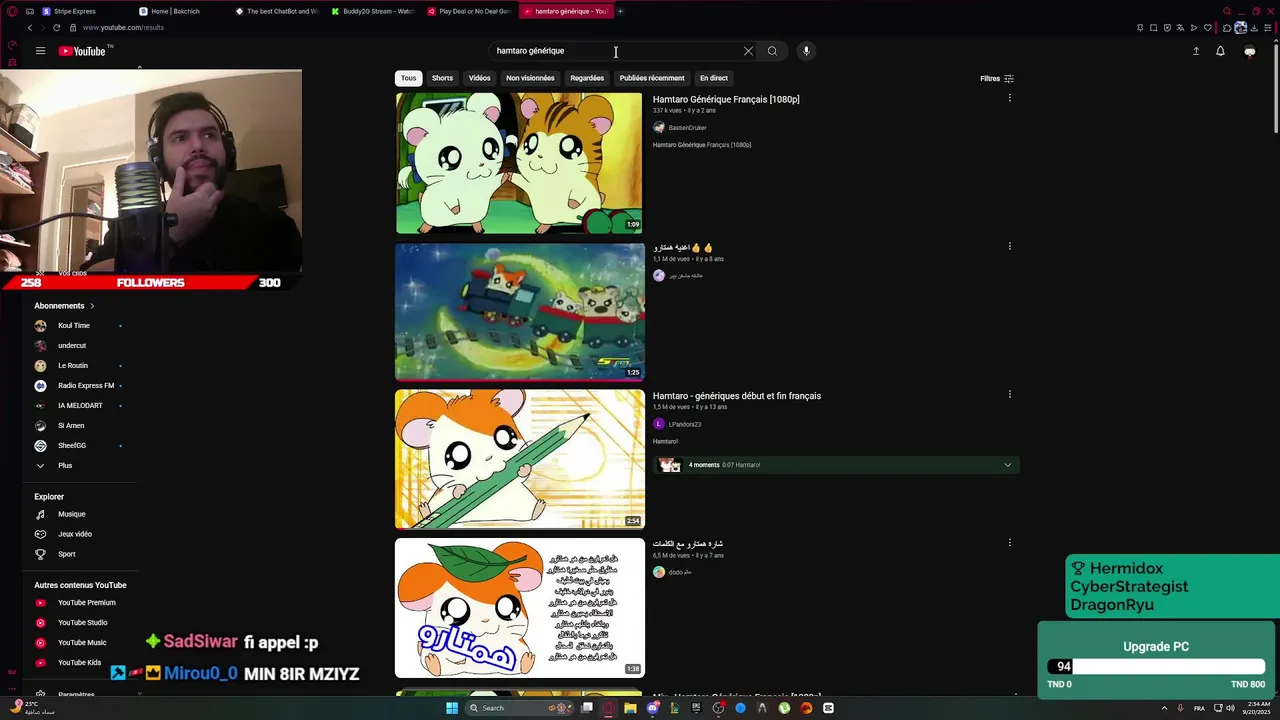
Task: Open the Create upload icon
Action: 1196,51
